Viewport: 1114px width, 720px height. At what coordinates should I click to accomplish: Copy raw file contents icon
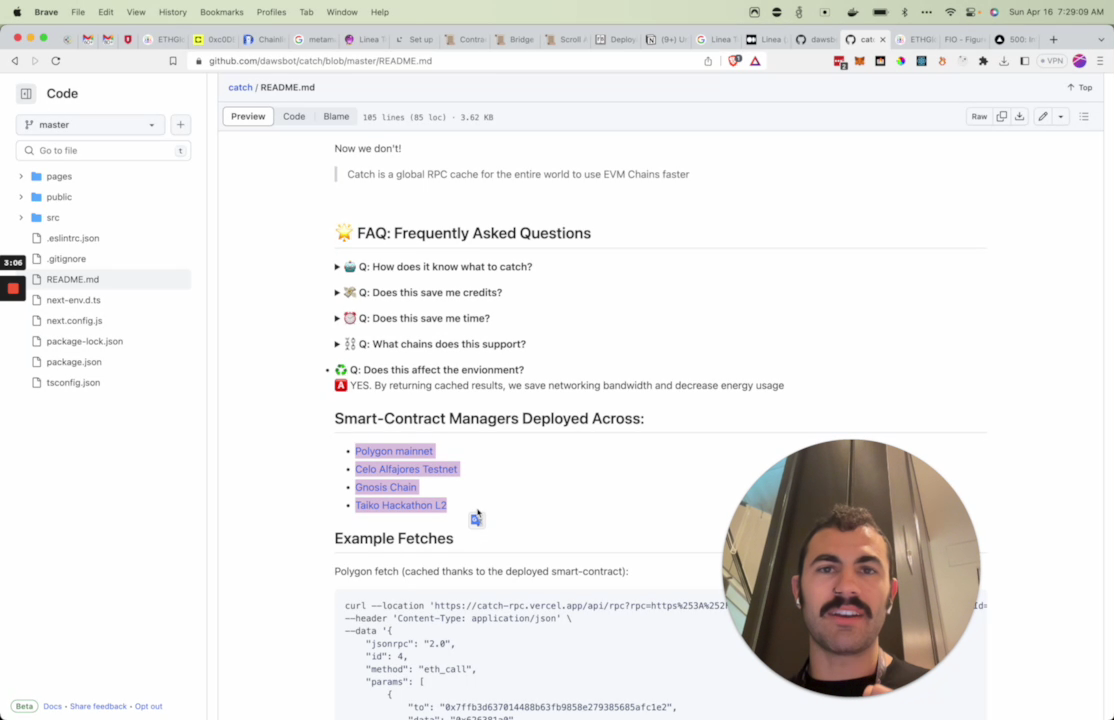[x=1002, y=117]
